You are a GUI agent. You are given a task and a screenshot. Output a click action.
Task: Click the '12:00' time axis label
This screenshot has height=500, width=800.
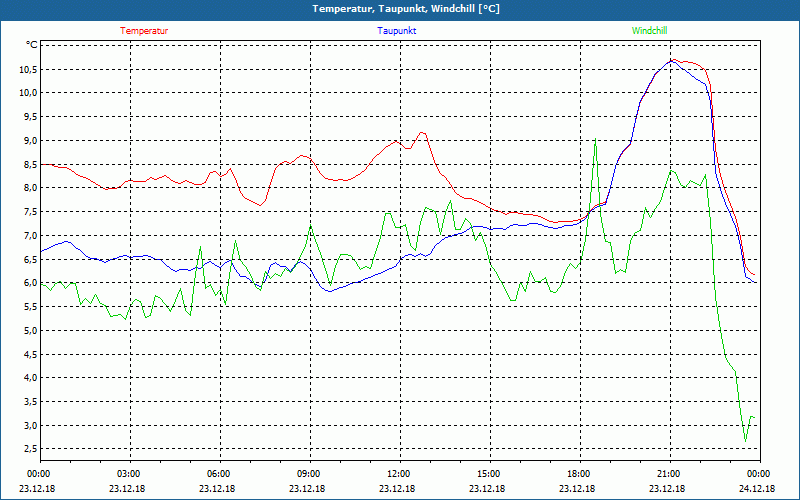click(398, 474)
